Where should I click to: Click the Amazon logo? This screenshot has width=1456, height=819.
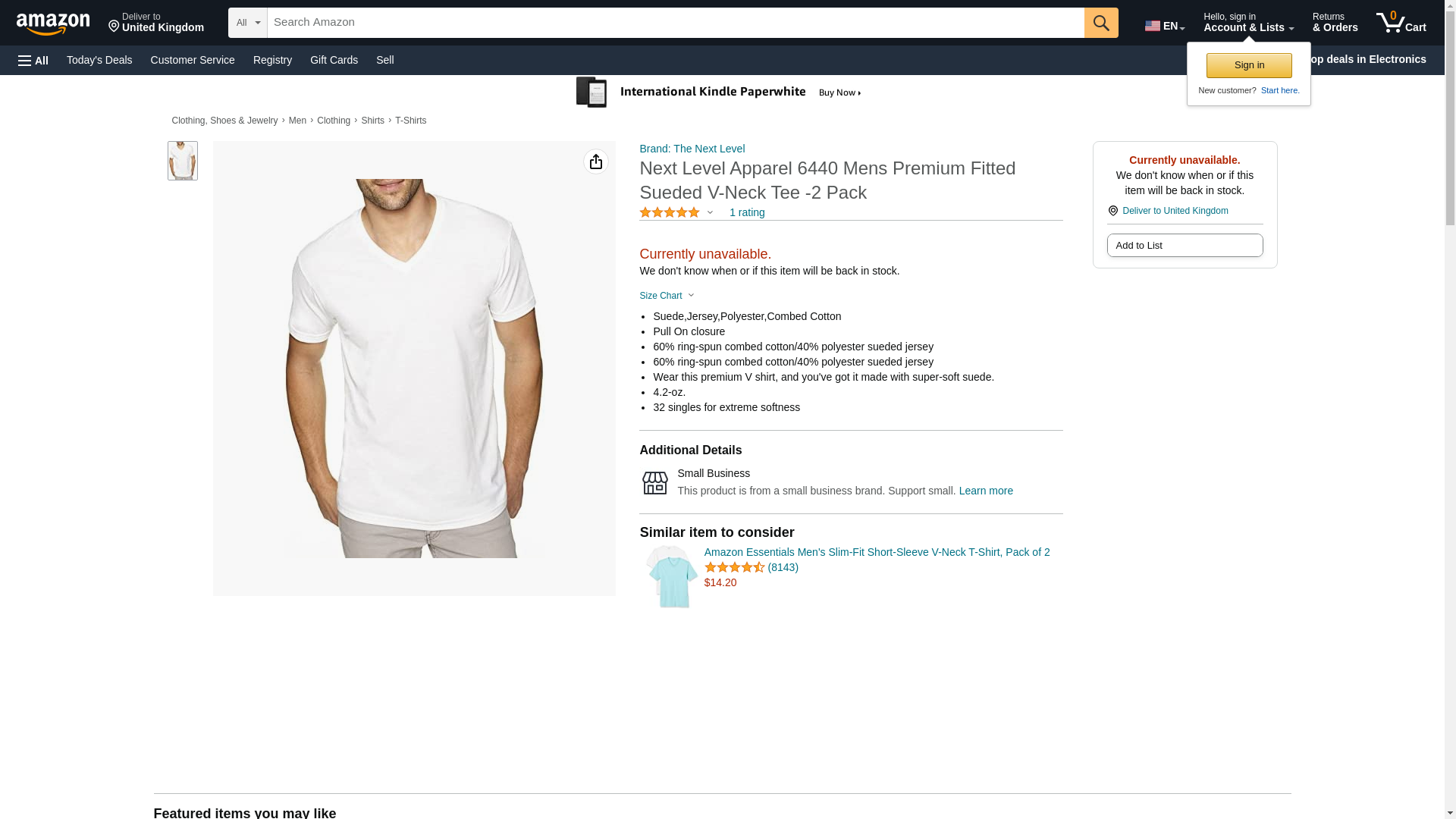click(53, 24)
